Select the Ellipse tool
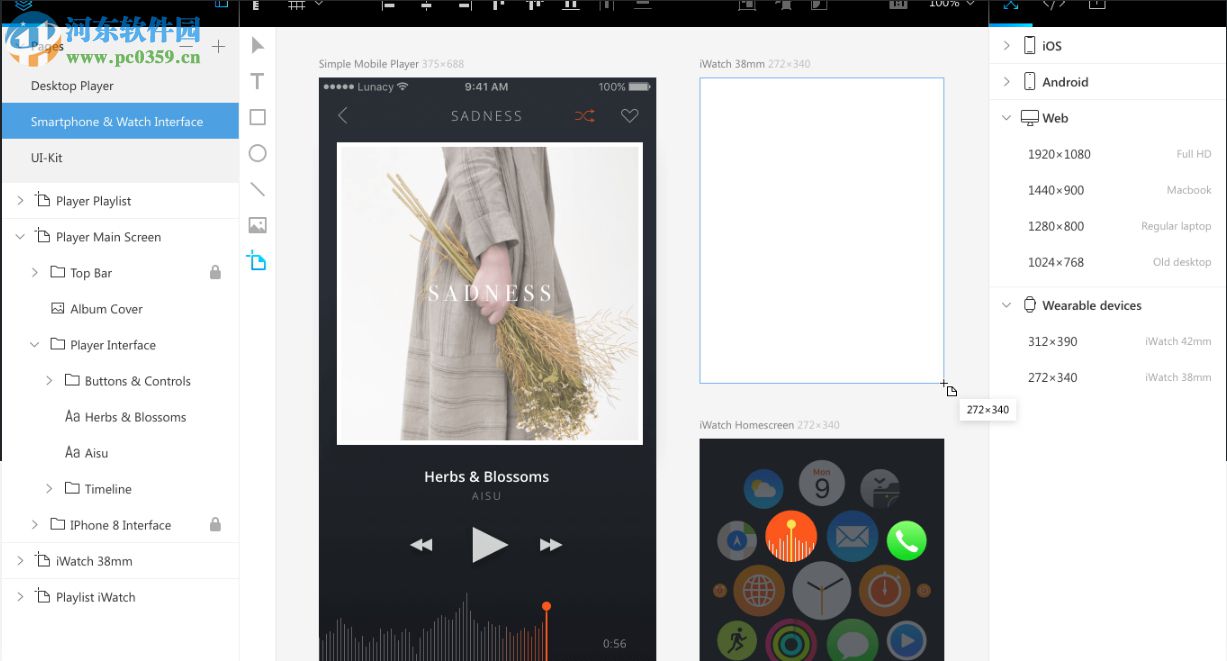Screen dimensions: 1227x661 click(x=257, y=153)
